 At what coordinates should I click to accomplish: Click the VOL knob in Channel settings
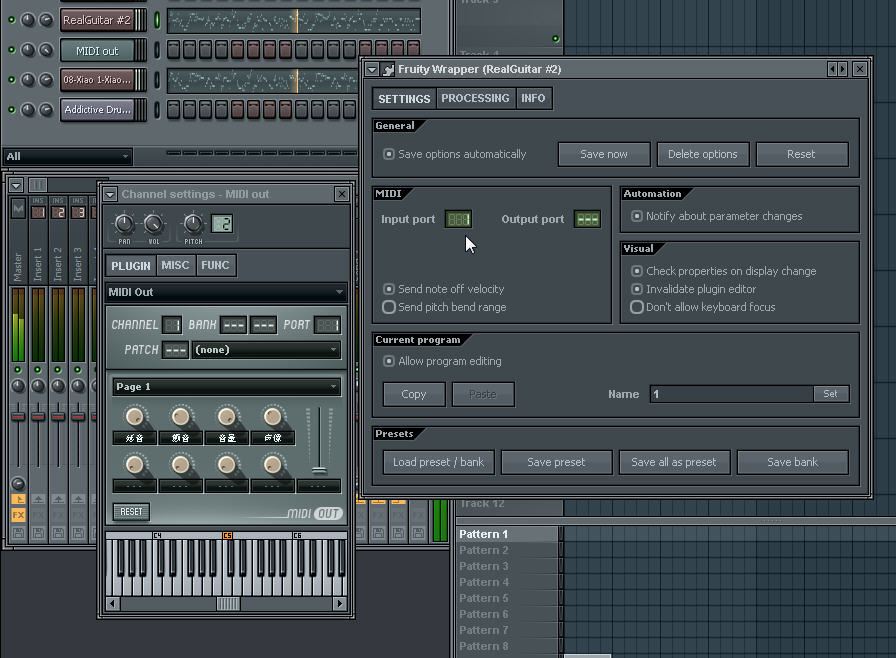[153, 224]
